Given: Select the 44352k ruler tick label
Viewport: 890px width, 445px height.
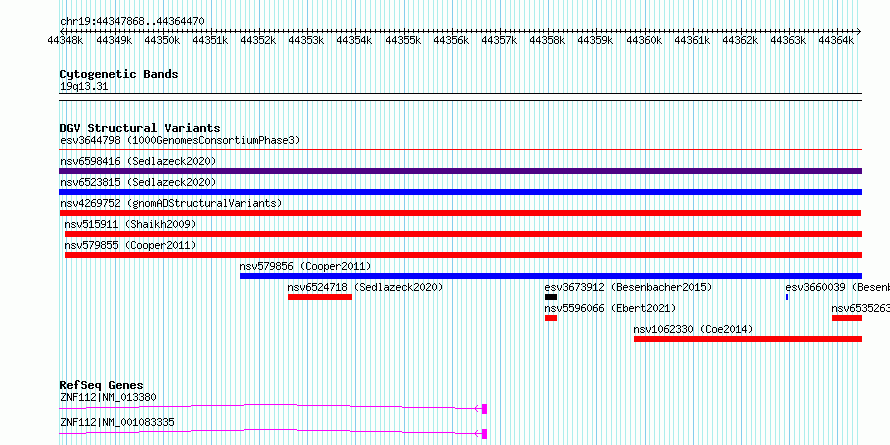Looking at the screenshot, I should 259,40.
